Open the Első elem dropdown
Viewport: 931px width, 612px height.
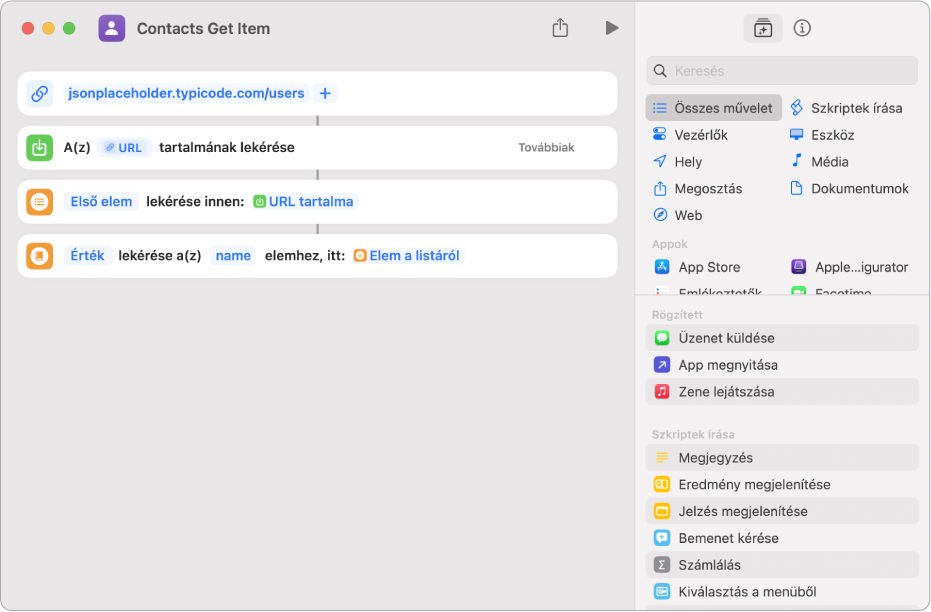pyautogui.click(x=101, y=201)
